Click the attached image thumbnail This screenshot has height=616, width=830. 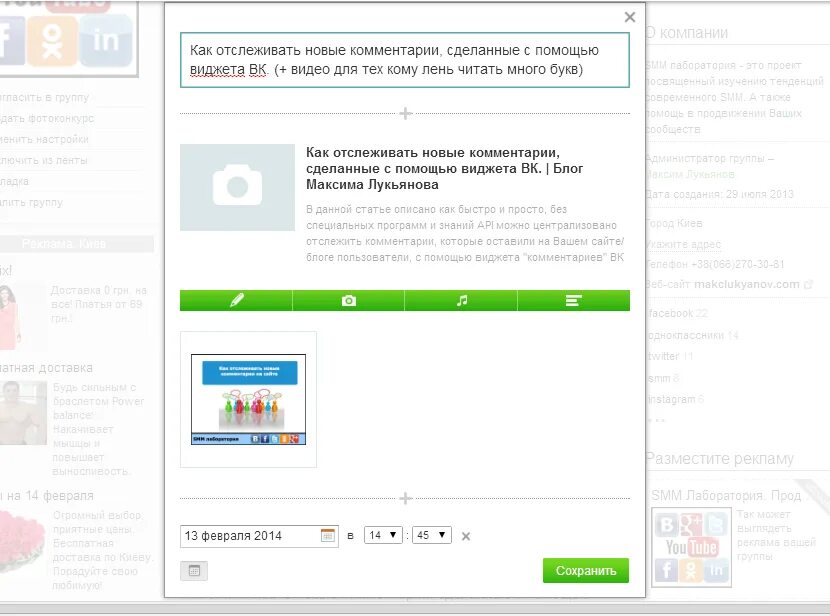pyautogui.click(x=248, y=400)
